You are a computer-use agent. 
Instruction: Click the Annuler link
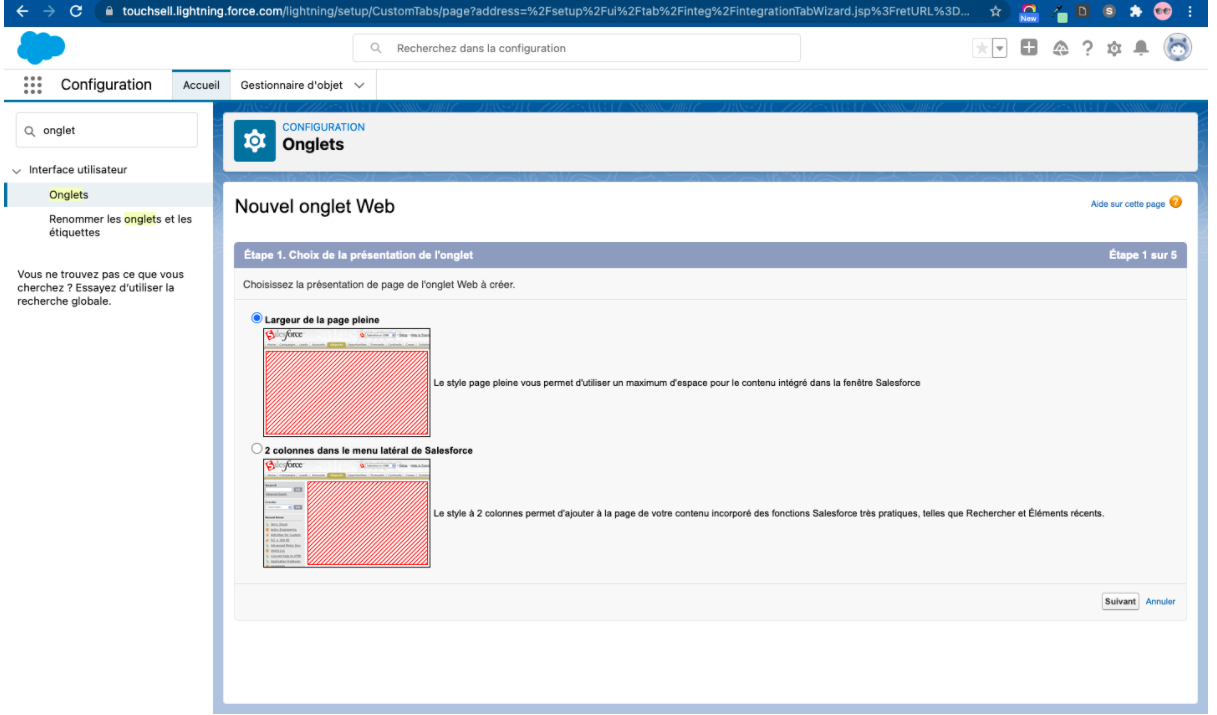[x=1160, y=601]
